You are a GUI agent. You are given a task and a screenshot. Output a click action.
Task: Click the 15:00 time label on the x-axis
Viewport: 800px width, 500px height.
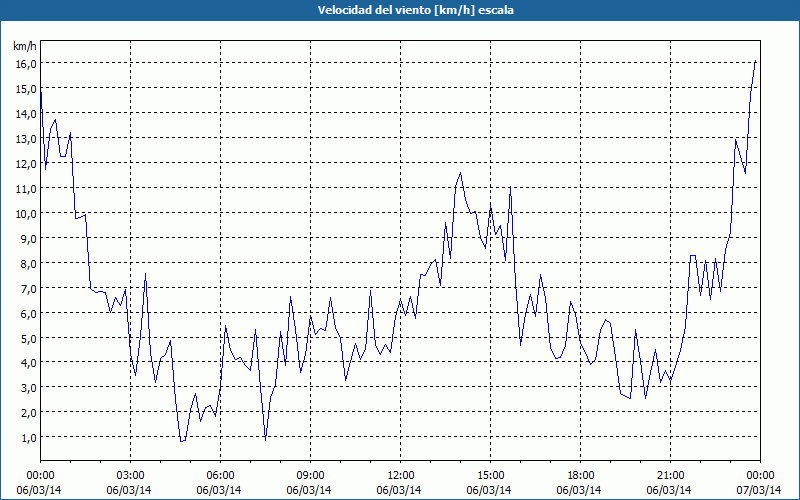click(490, 476)
